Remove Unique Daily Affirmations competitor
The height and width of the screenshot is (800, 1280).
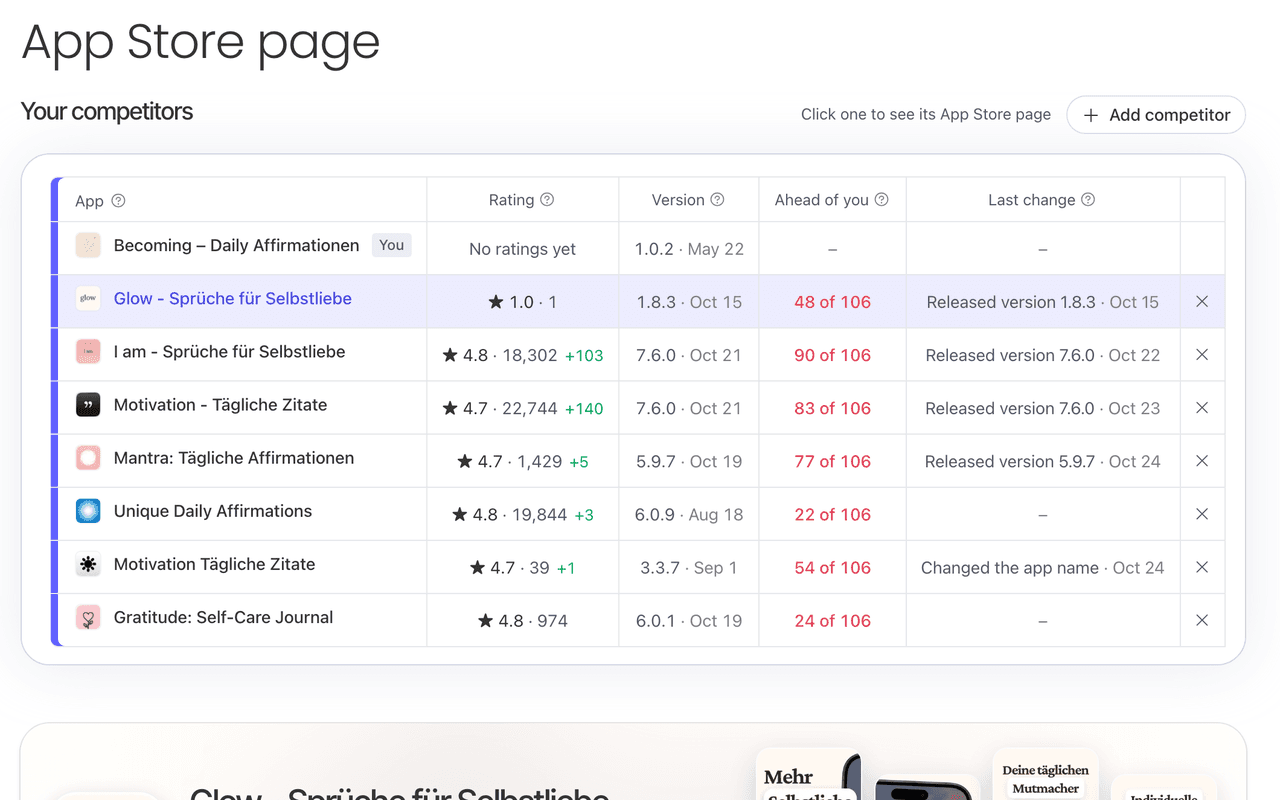click(x=1202, y=514)
